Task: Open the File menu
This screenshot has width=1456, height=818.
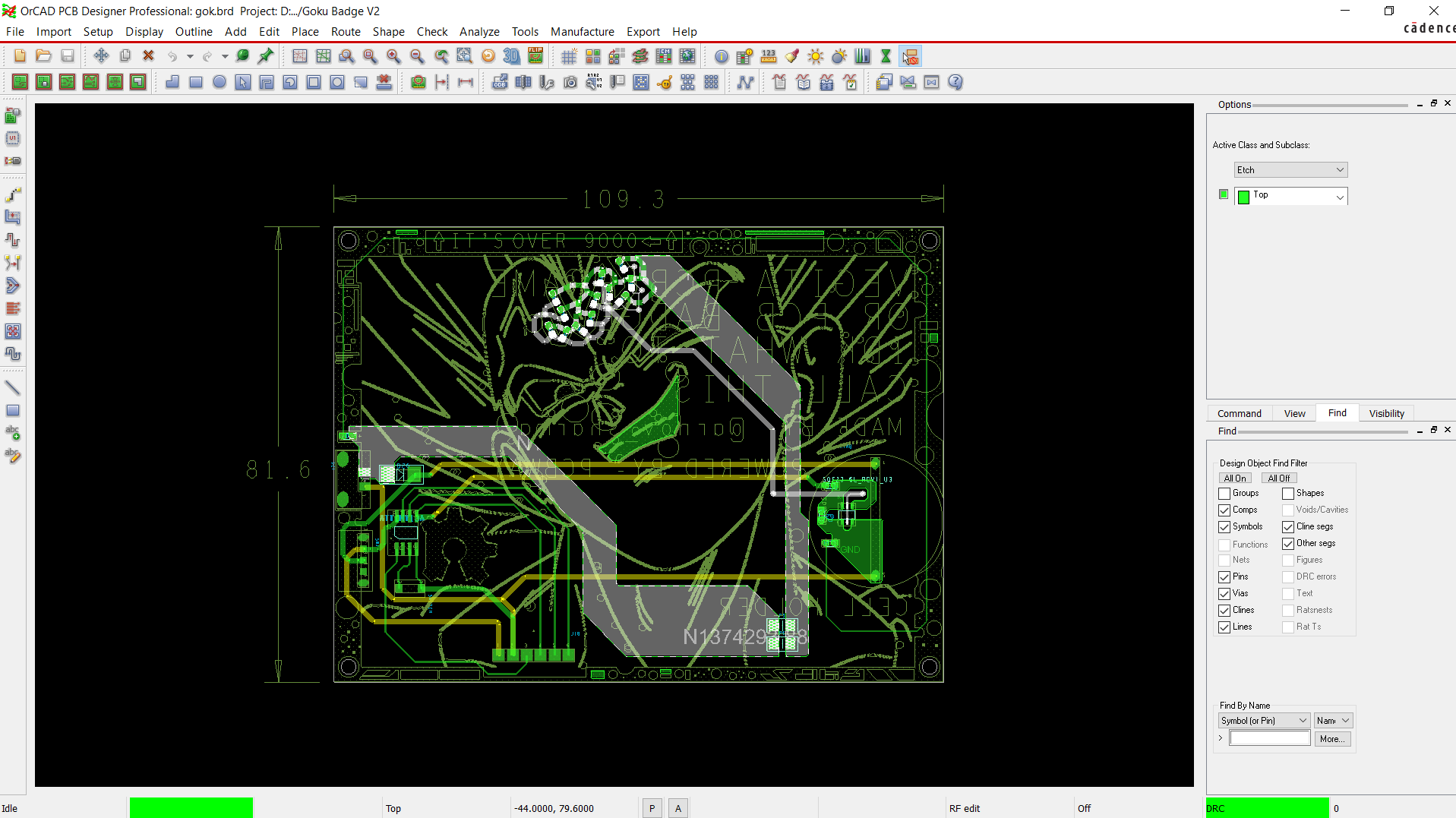Action: click(15, 32)
